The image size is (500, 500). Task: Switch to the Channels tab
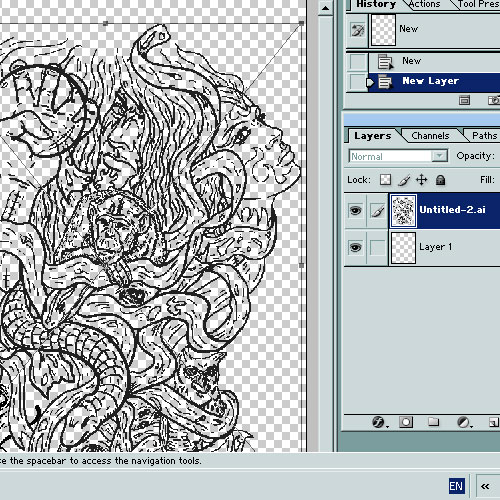(x=430, y=136)
